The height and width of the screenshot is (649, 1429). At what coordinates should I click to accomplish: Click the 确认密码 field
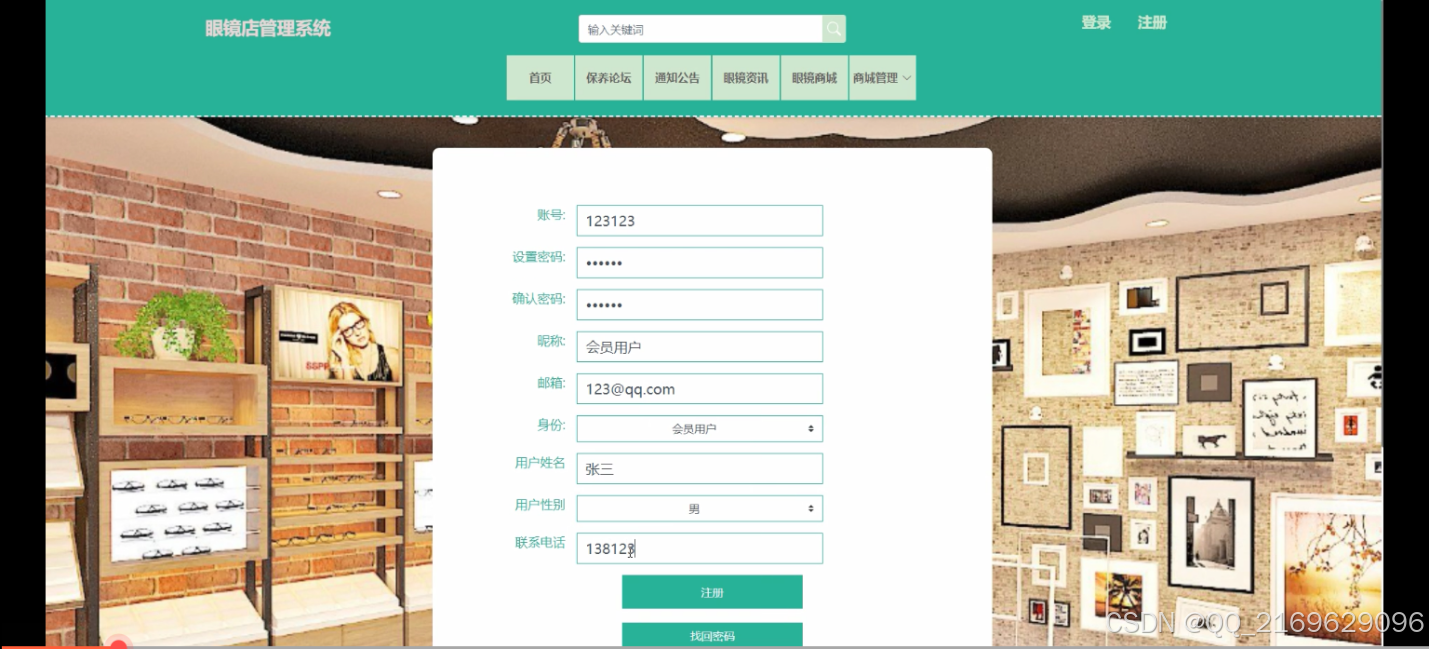[700, 305]
